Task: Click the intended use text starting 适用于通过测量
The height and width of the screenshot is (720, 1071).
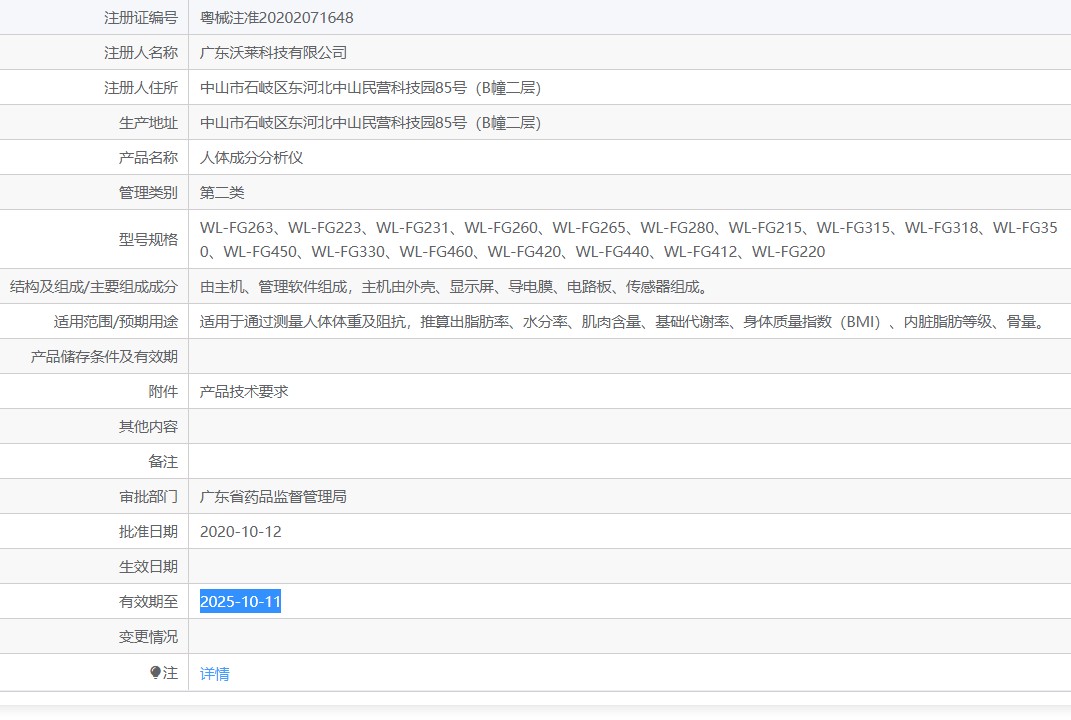Action: click(x=624, y=322)
